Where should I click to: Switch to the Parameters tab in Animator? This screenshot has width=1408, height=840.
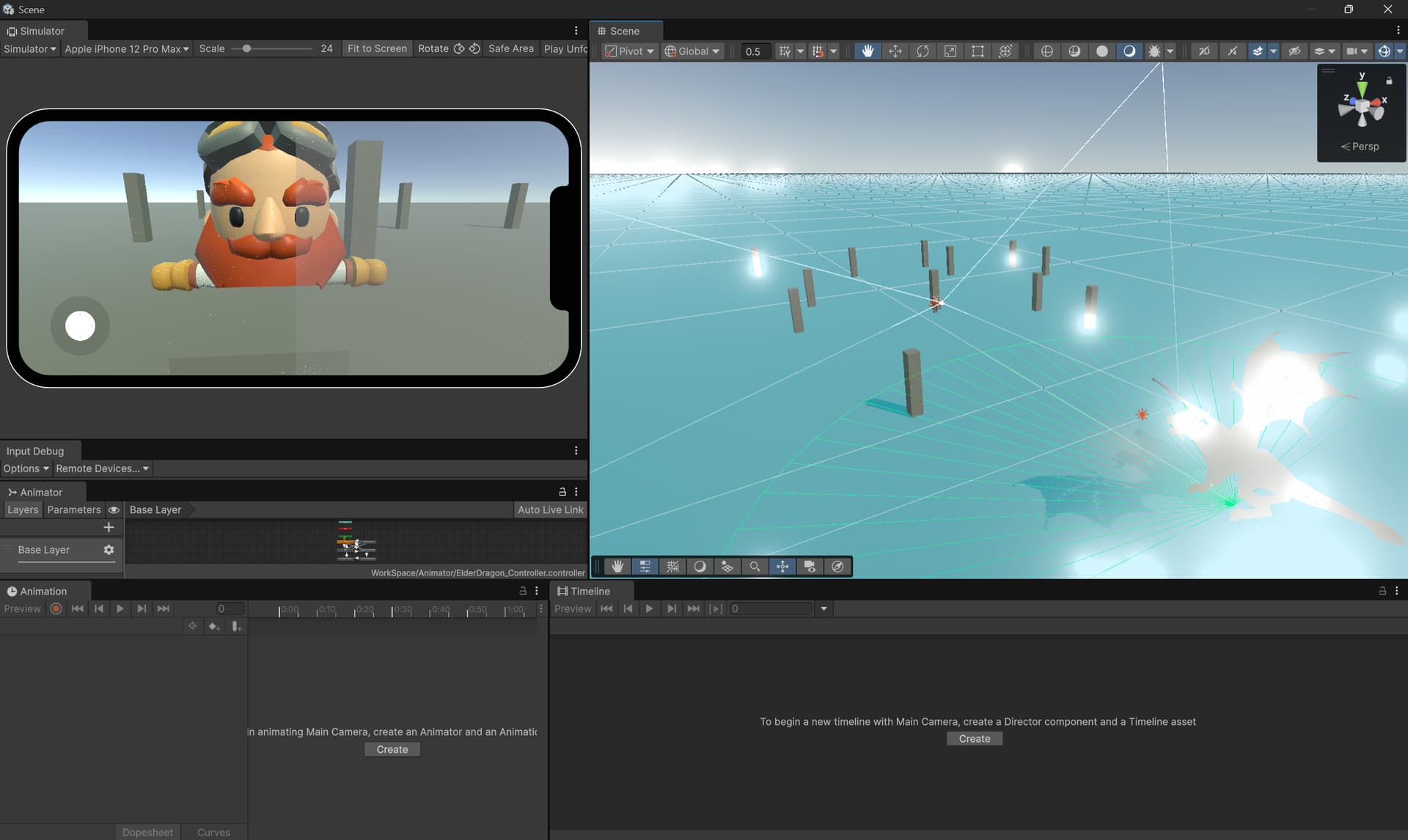(74, 509)
